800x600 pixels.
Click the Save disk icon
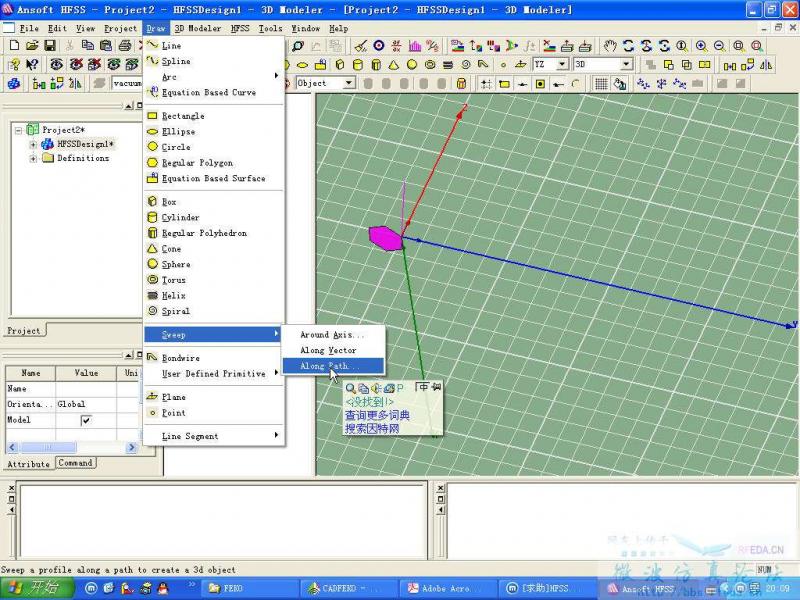(x=50, y=45)
